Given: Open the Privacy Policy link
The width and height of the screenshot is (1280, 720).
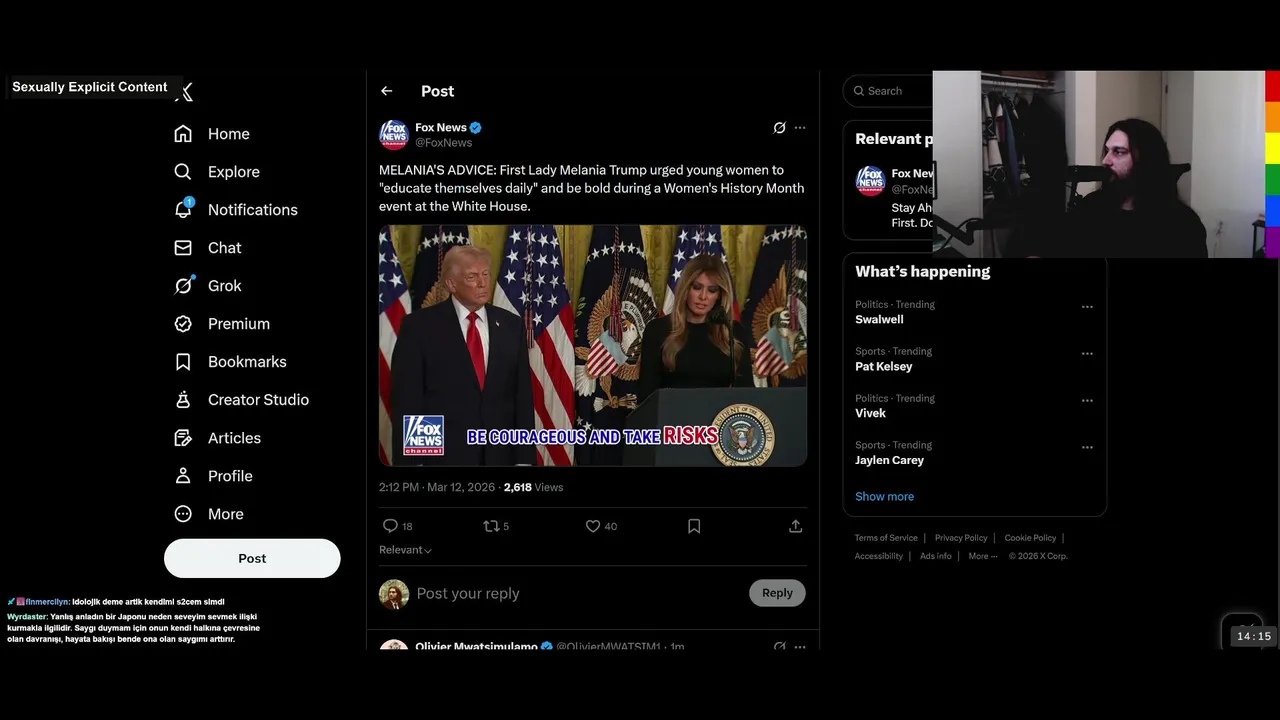Looking at the screenshot, I should (x=961, y=538).
